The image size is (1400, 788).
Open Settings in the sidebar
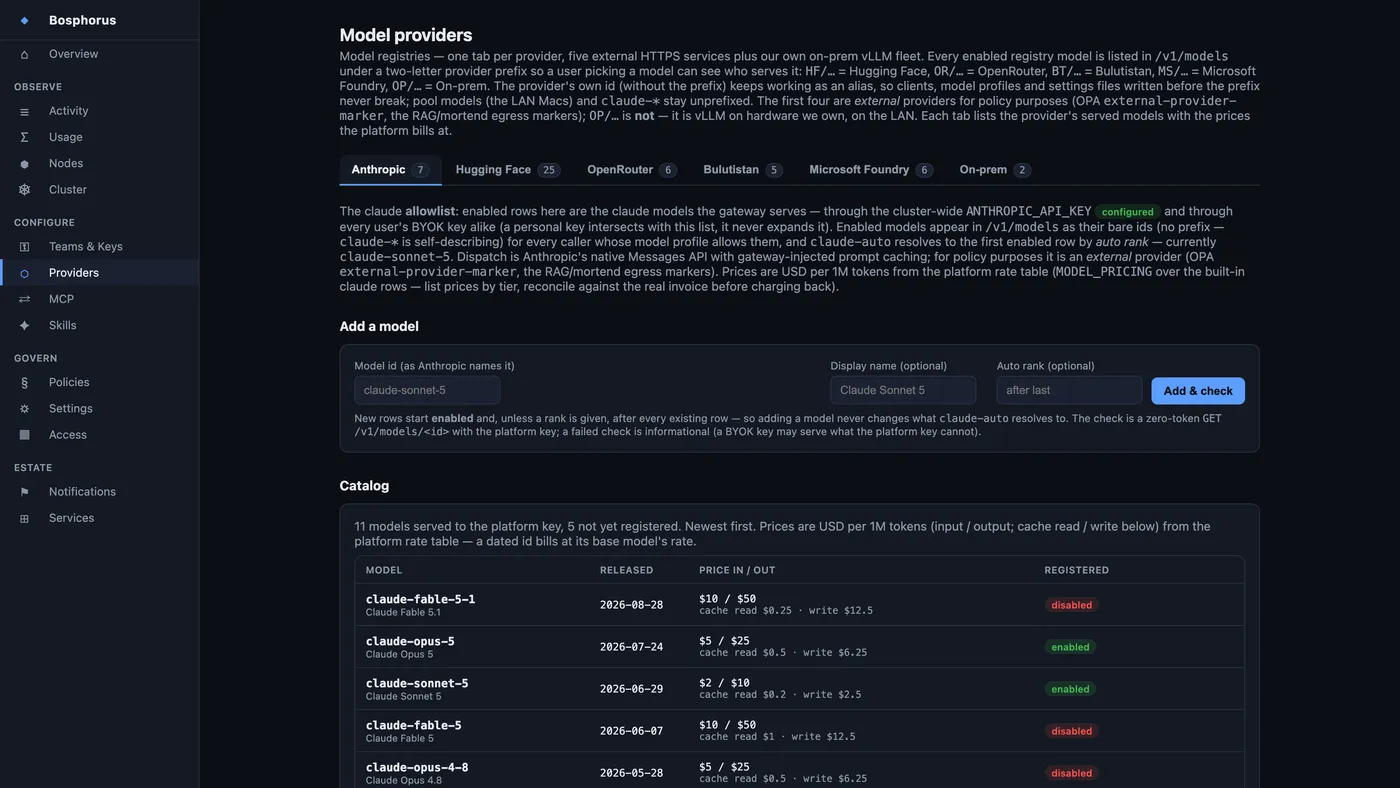coord(99,408)
